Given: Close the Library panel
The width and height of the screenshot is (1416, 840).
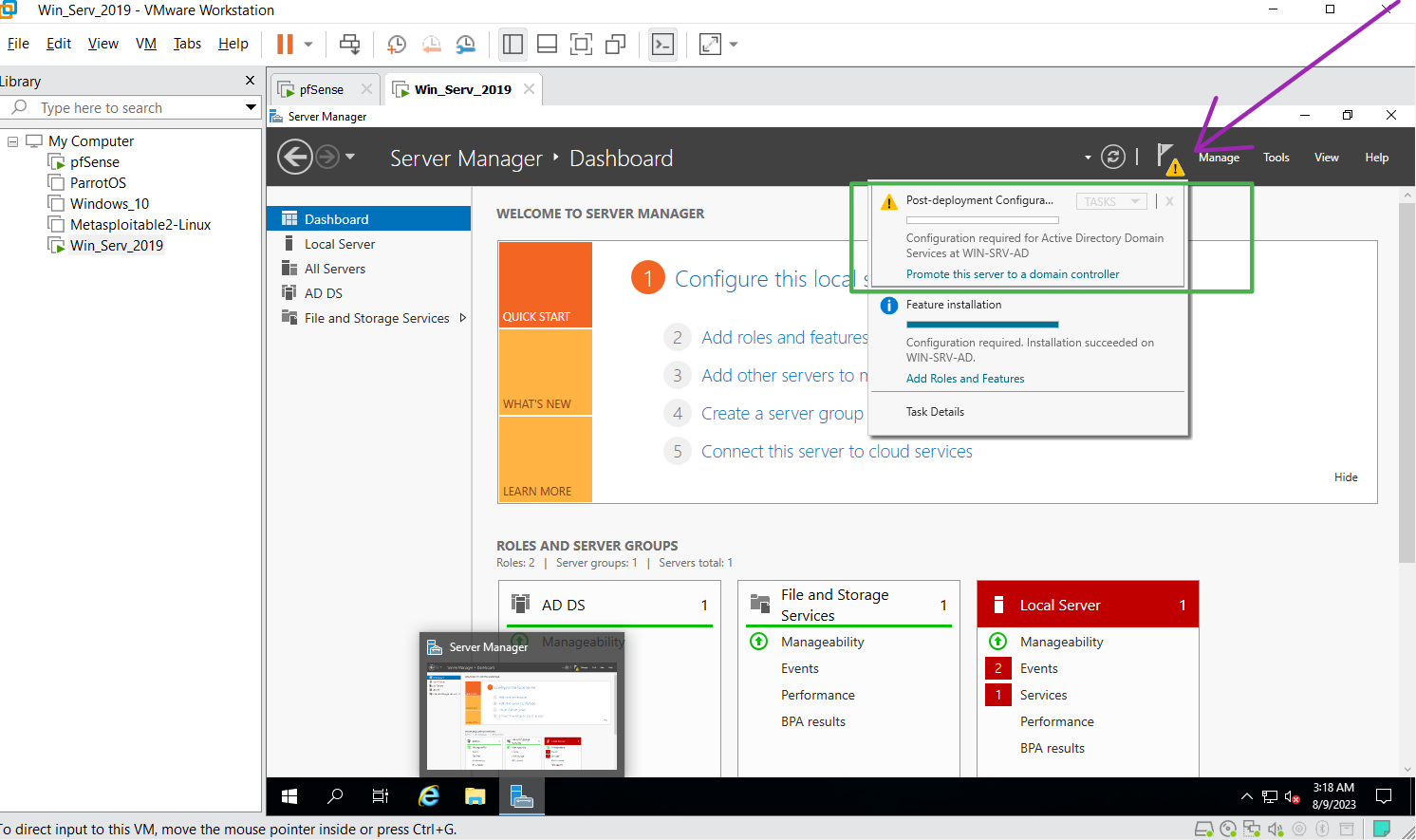Looking at the screenshot, I should coord(250,81).
